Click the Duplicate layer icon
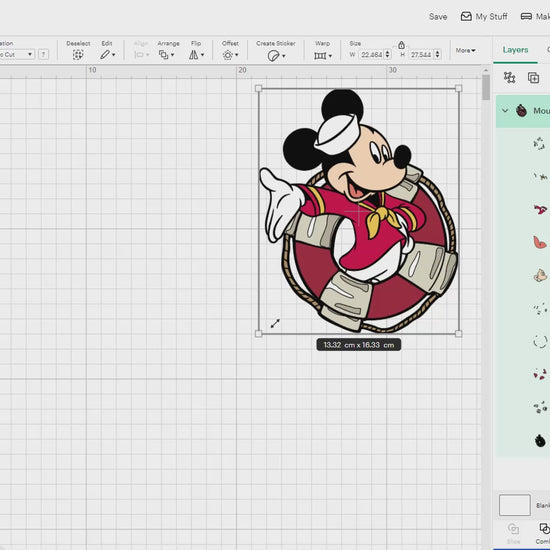Viewport: 550px width, 550px height. pos(533,78)
